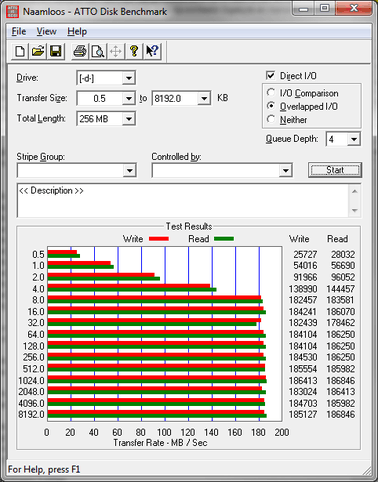
Task: Click the status bar Help message
Action: pyautogui.click(x=44, y=469)
